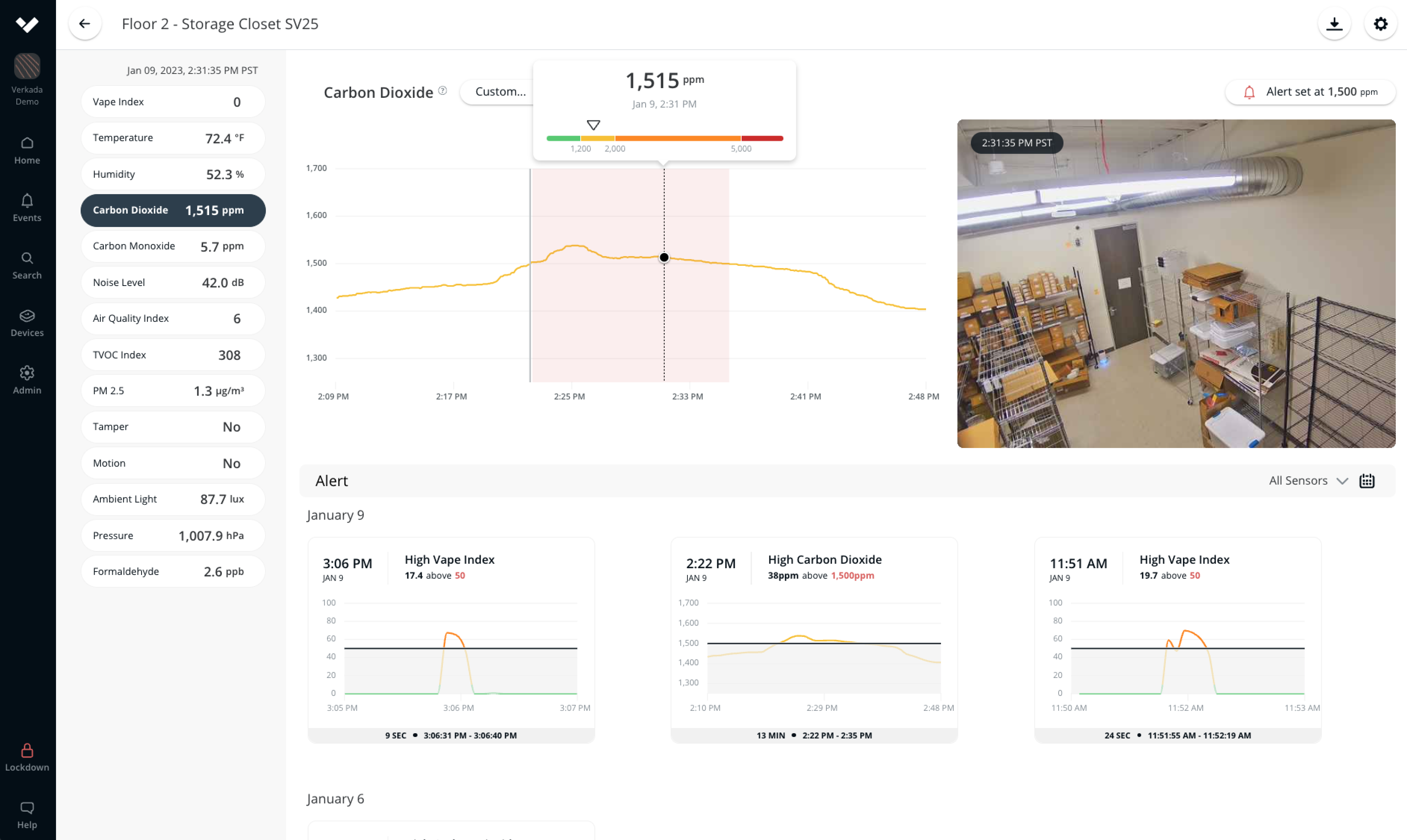The image size is (1407, 840).
Task: Select the Vape Index sensor reading
Action: pos(173,102)
